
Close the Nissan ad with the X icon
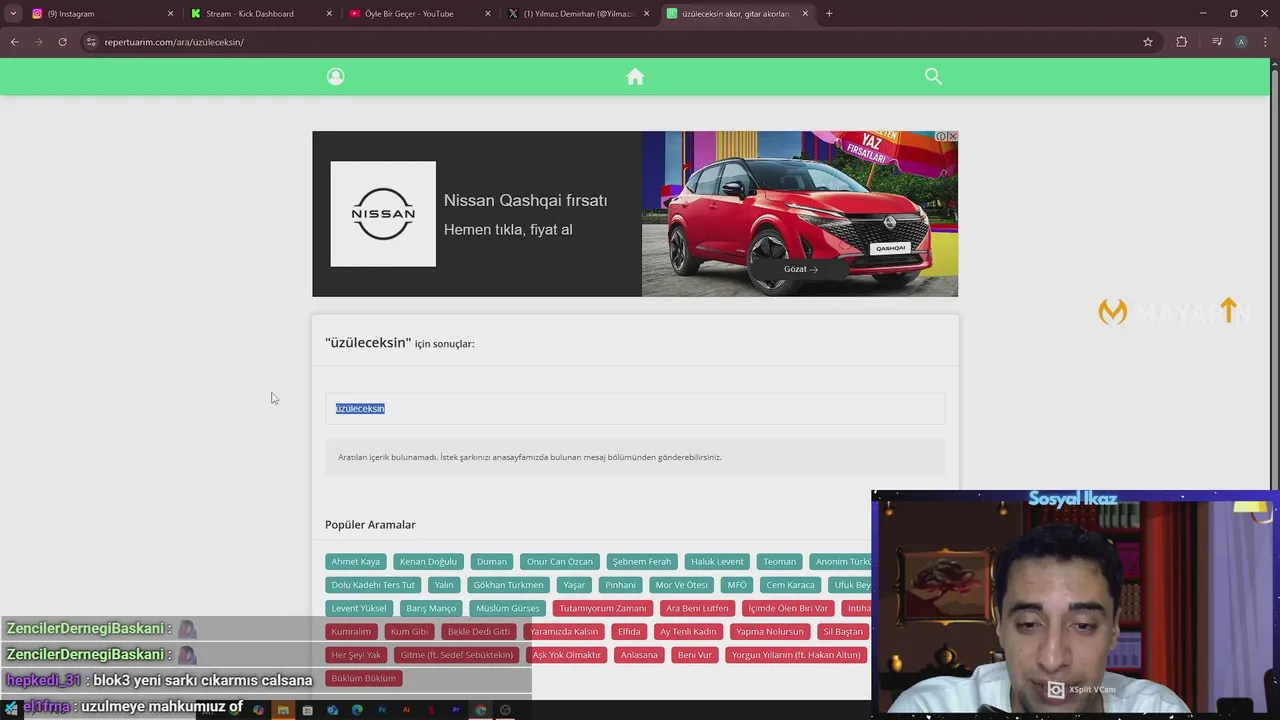(952, 136)
